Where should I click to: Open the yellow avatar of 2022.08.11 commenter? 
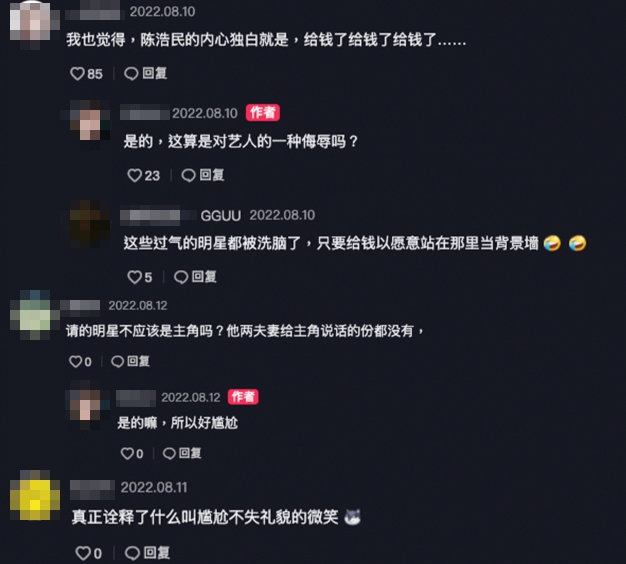click(35, 495)
